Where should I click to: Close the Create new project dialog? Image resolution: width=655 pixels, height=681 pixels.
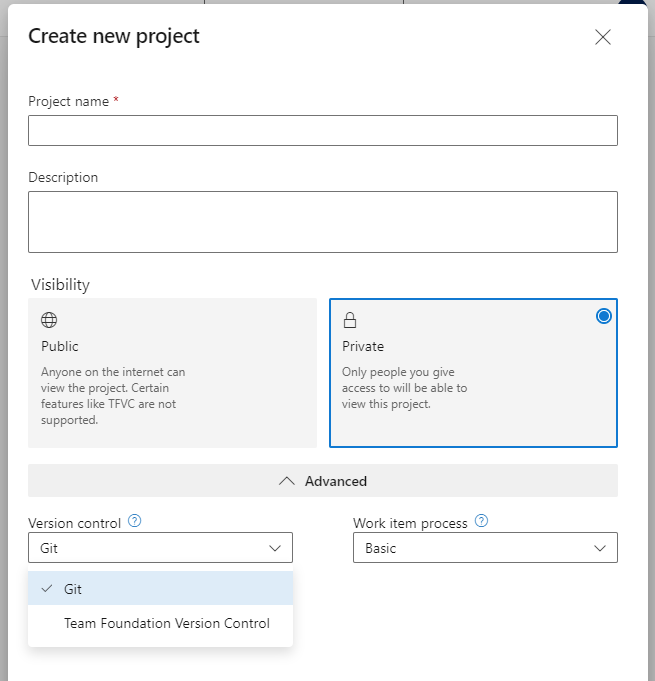pyautogui.click(x=603, y=38)
